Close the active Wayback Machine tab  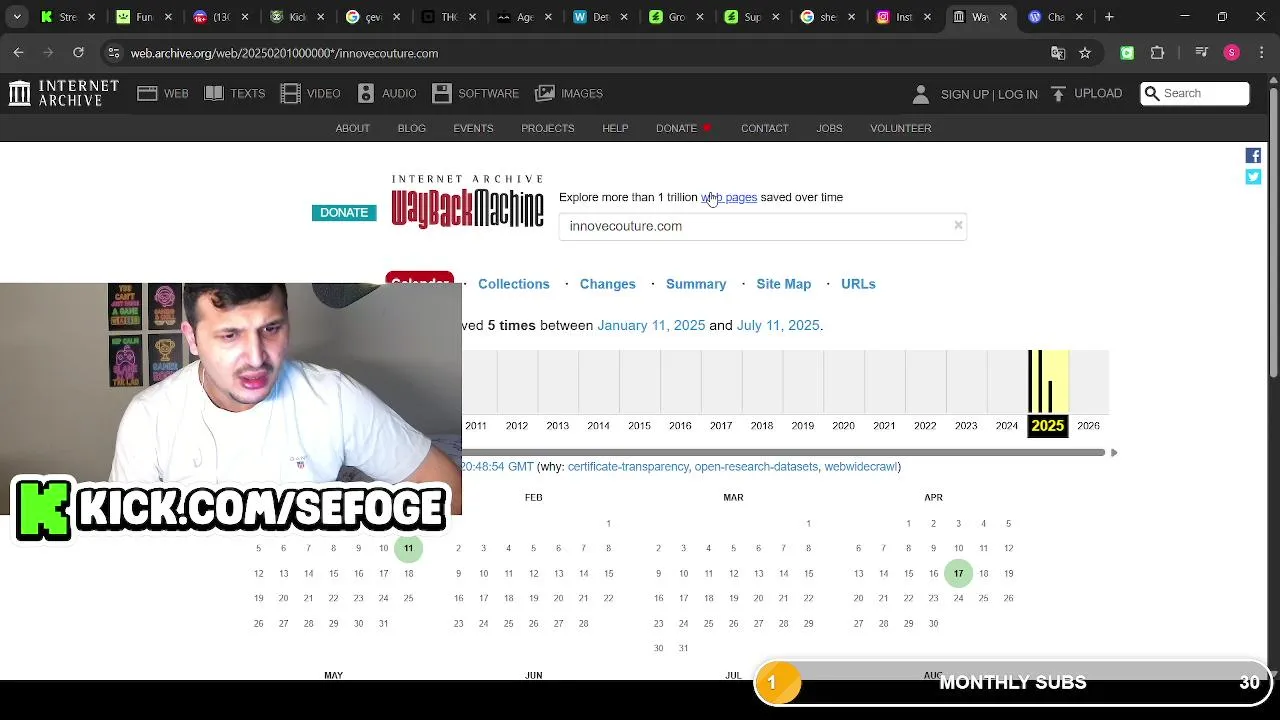(x=1003, y=17)
